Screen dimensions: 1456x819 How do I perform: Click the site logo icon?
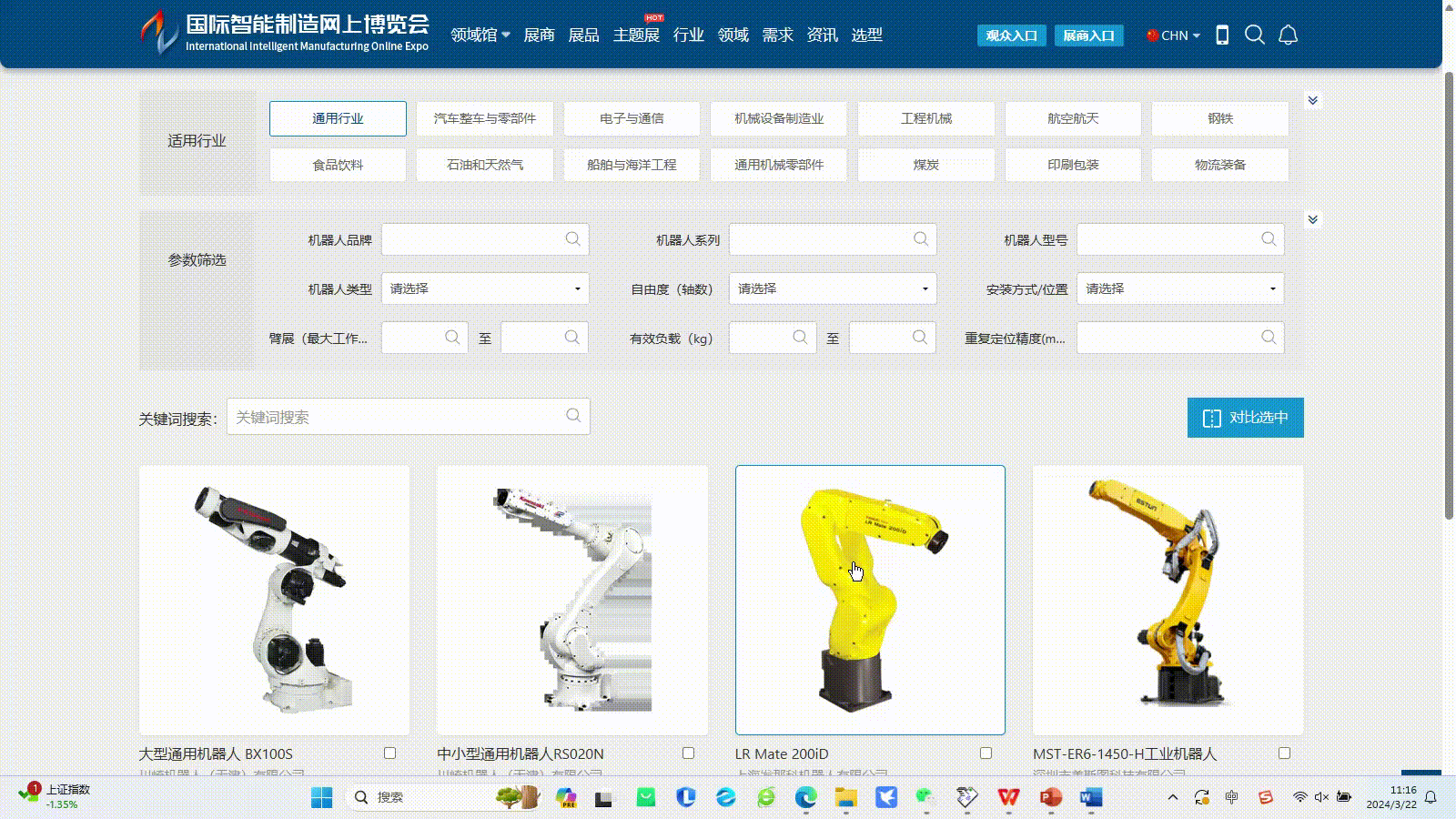pyautogui.click(x=159, y=33)
